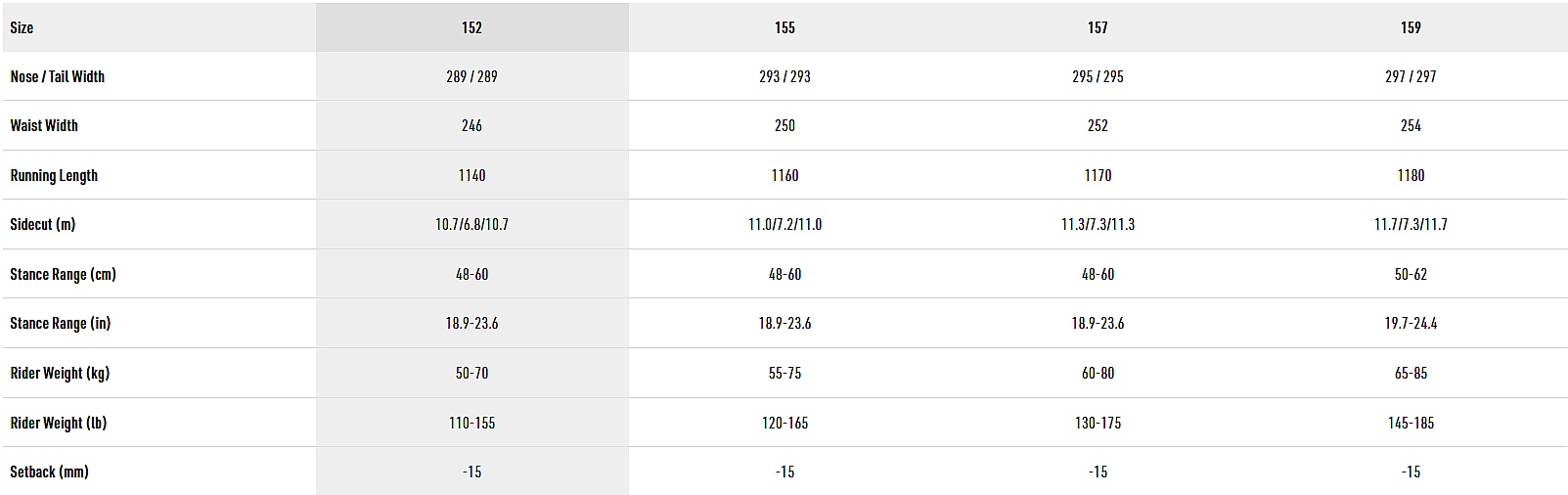Select the 152 size column header
Image resolution: width=1568 pixels, height=495 pixels.
(x=471, y=27)
